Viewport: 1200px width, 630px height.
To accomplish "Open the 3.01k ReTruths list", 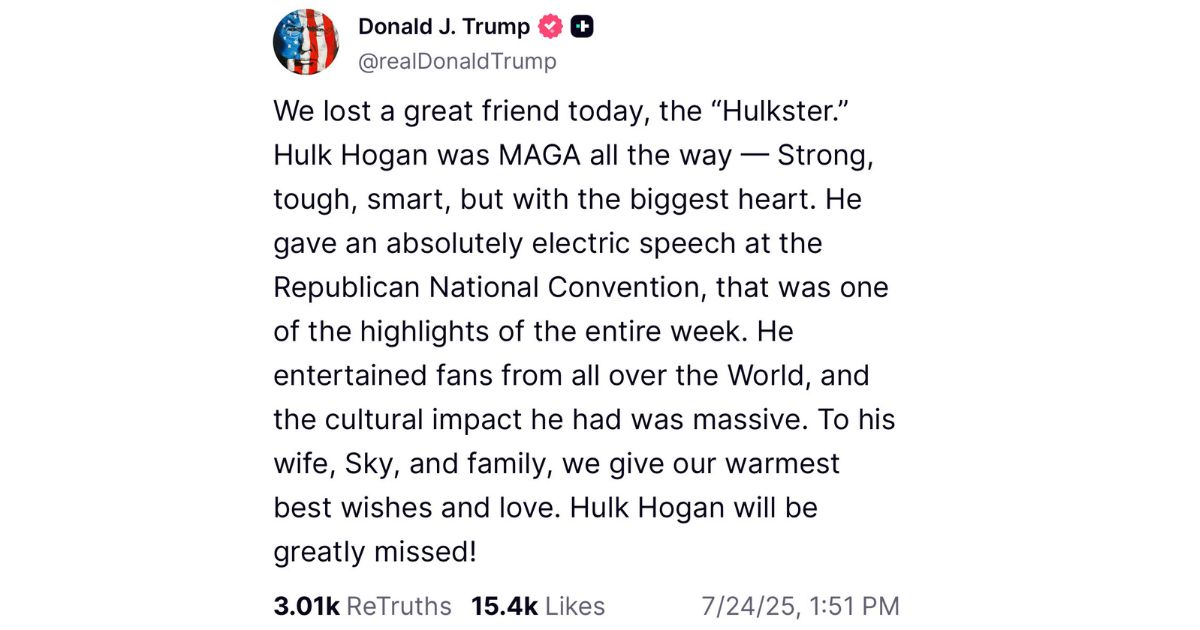I will pos(361,605).
